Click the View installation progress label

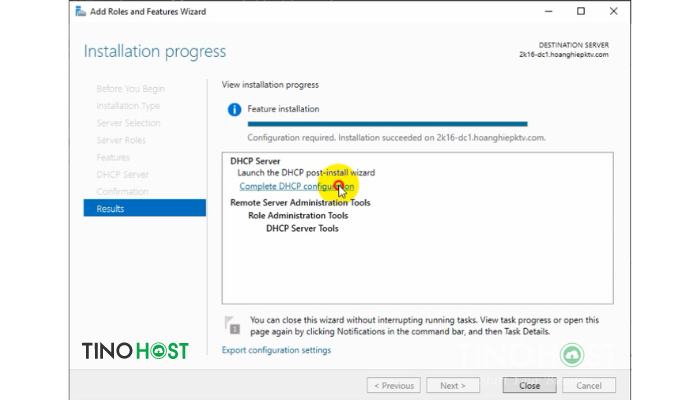coord(270,85)
